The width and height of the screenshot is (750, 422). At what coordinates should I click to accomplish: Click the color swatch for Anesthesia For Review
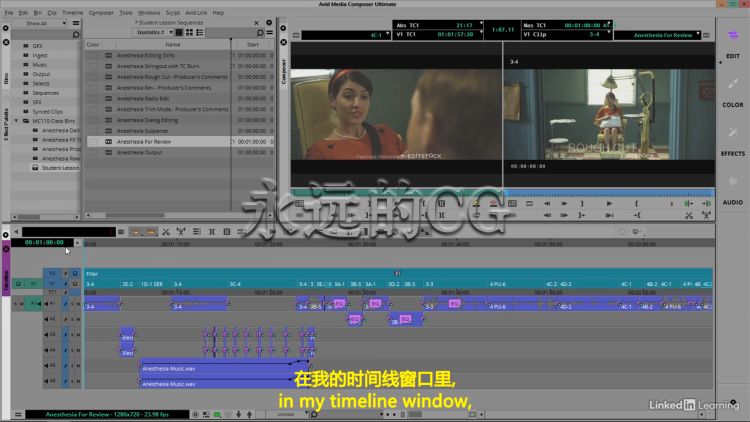tap(93, 142)
